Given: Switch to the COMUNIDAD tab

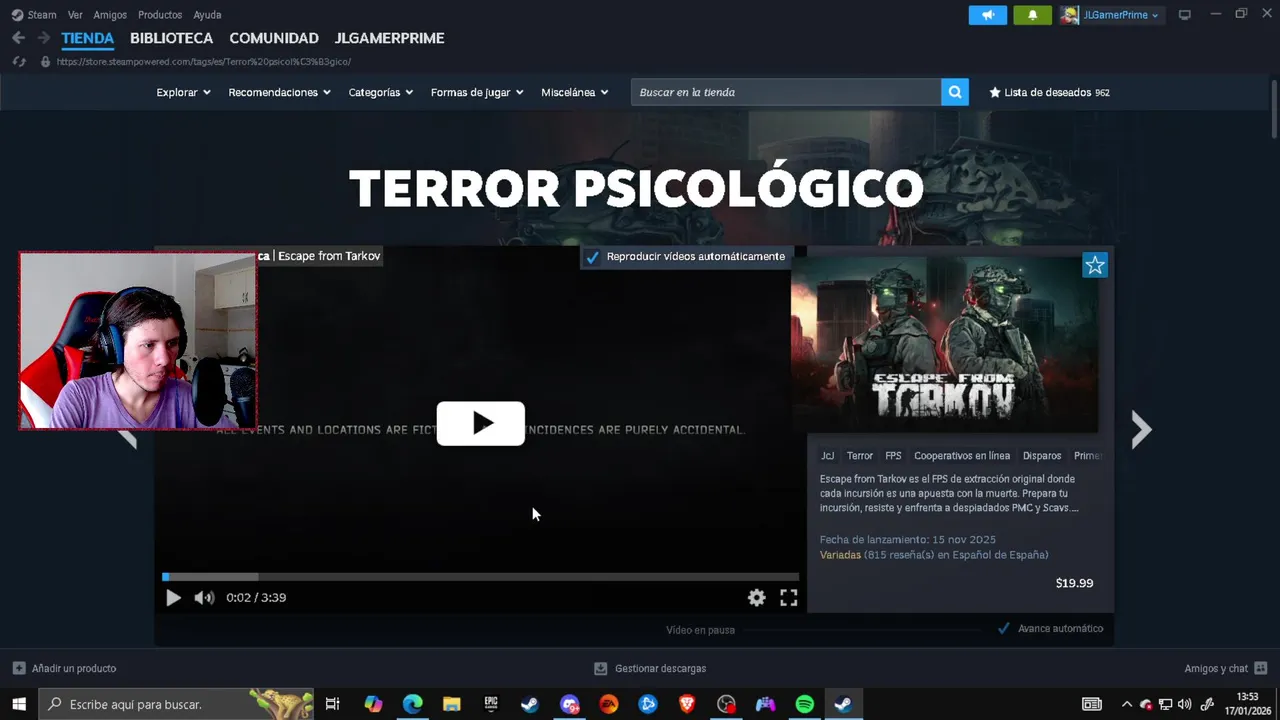Looking at the screenshot, I should (x=274, y=38).
